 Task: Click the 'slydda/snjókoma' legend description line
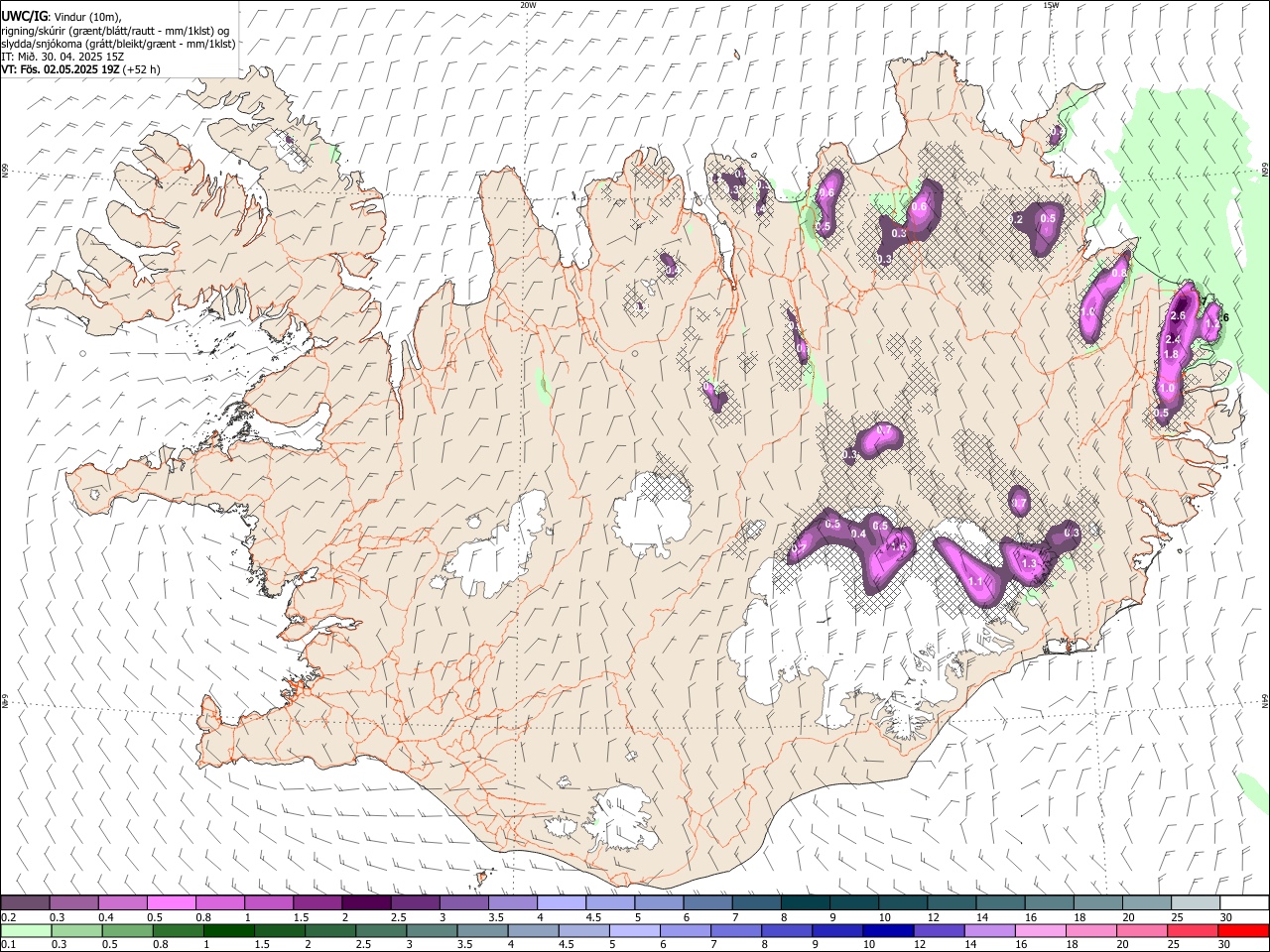click(118, 44)
